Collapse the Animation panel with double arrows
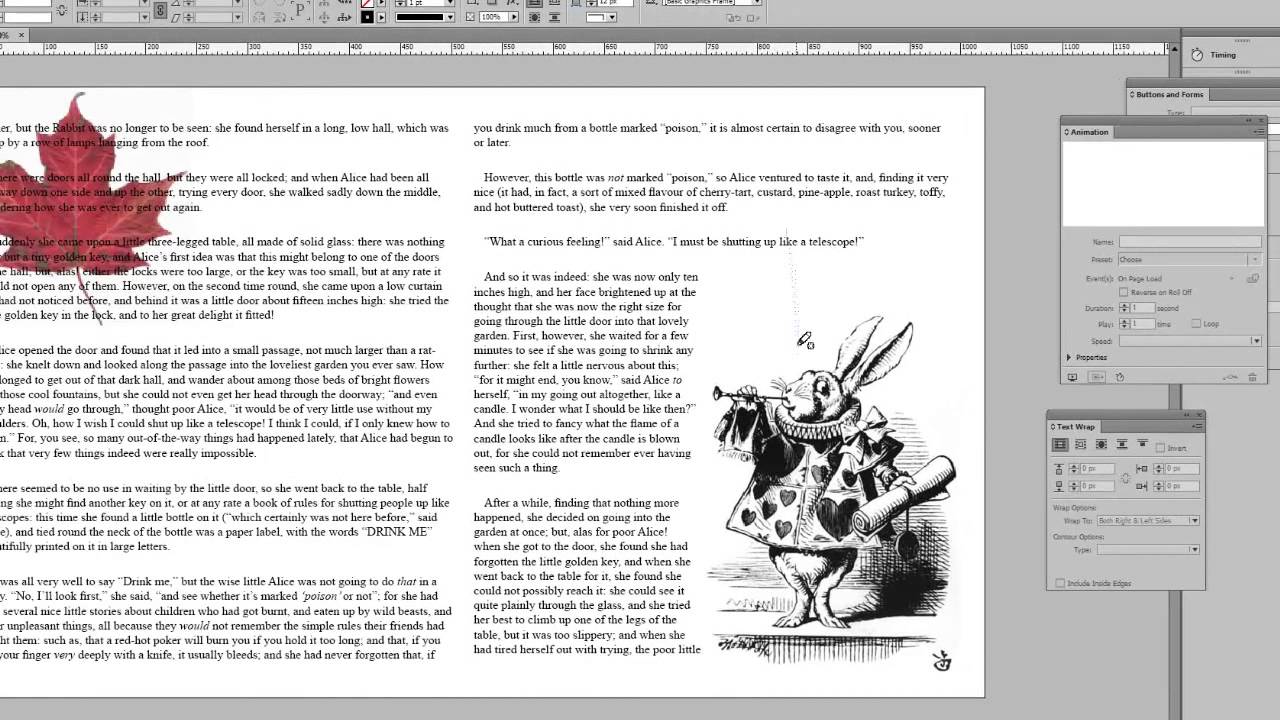1280x720 pixels. click(x=1249, y=121)
